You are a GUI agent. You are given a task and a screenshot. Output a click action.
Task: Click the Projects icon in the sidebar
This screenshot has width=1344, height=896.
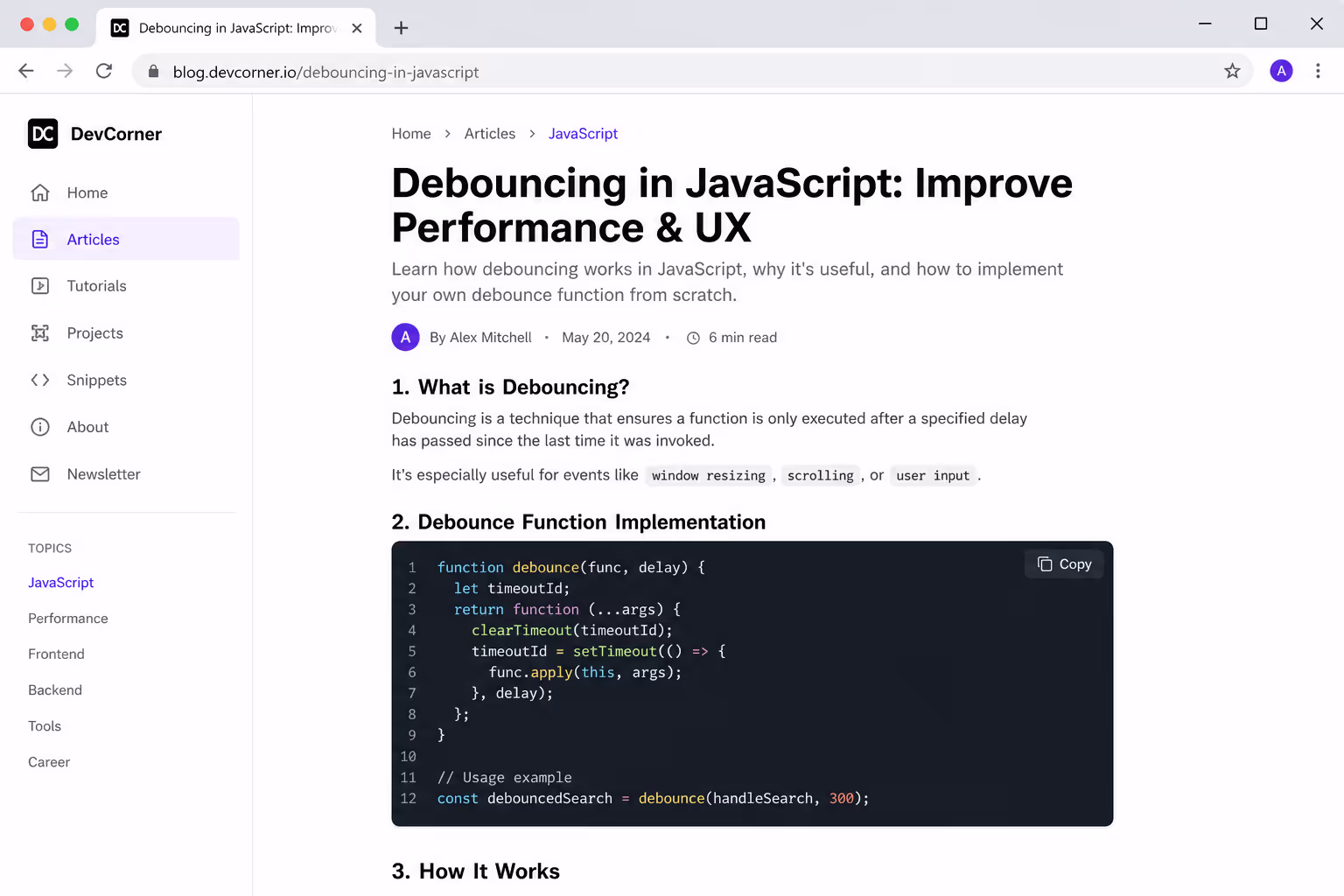40,332
